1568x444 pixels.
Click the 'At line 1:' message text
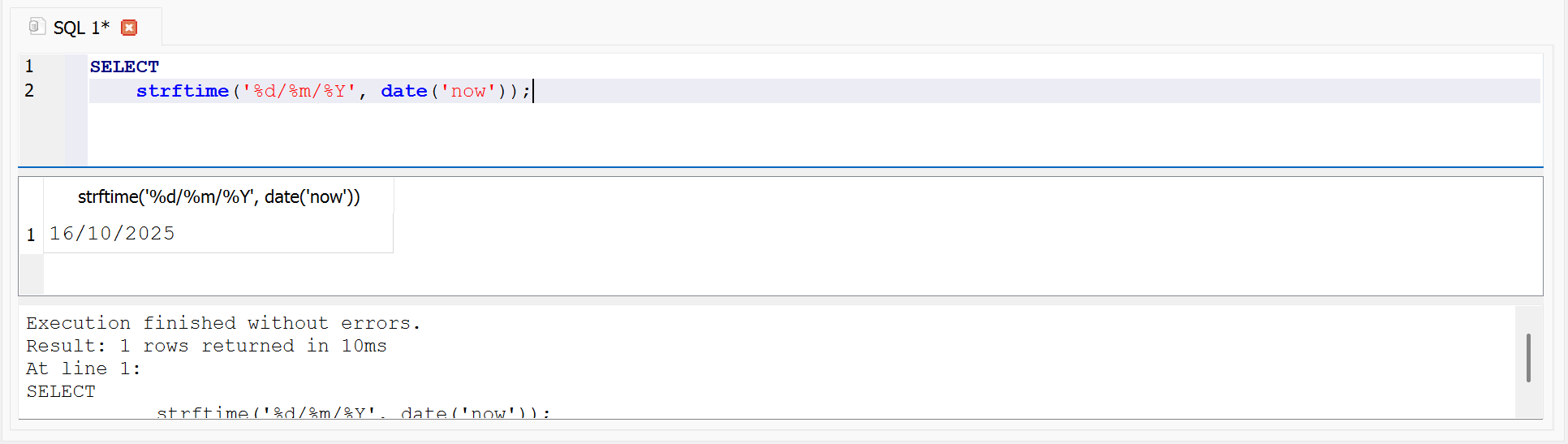coord(83,369)
